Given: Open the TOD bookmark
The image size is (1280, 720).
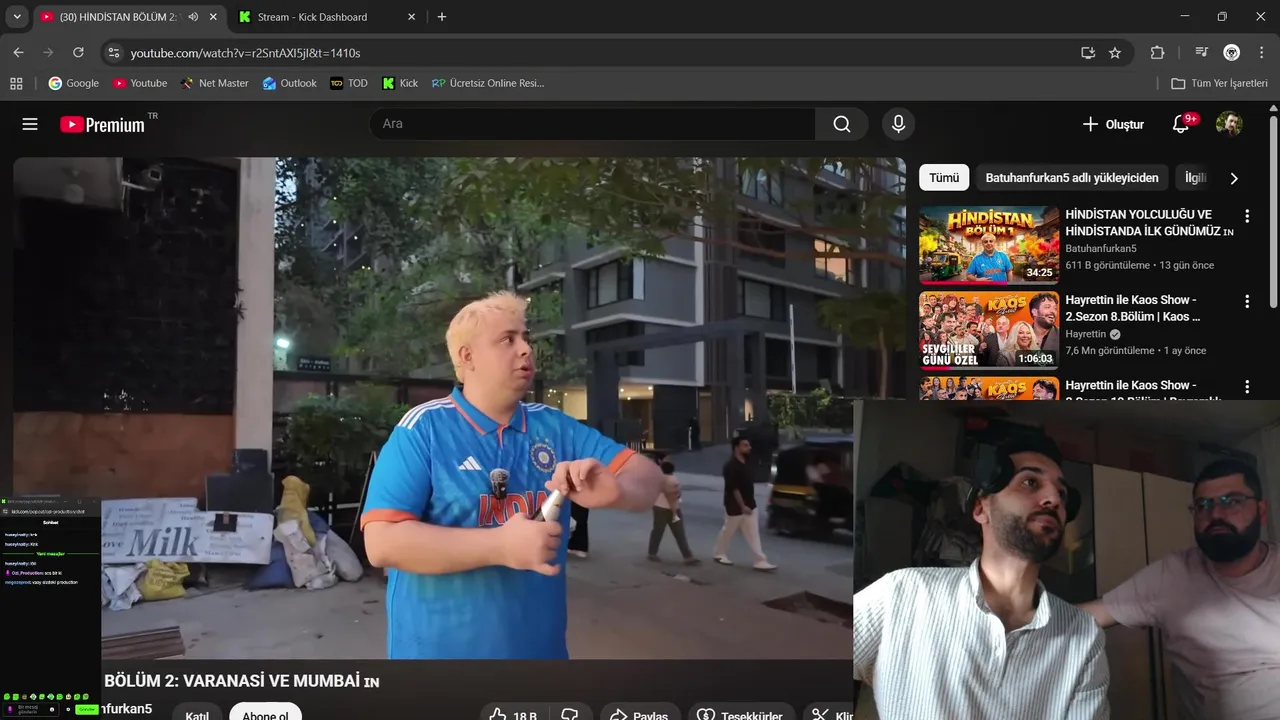Looking at the screenshot, I should (349, 83).
